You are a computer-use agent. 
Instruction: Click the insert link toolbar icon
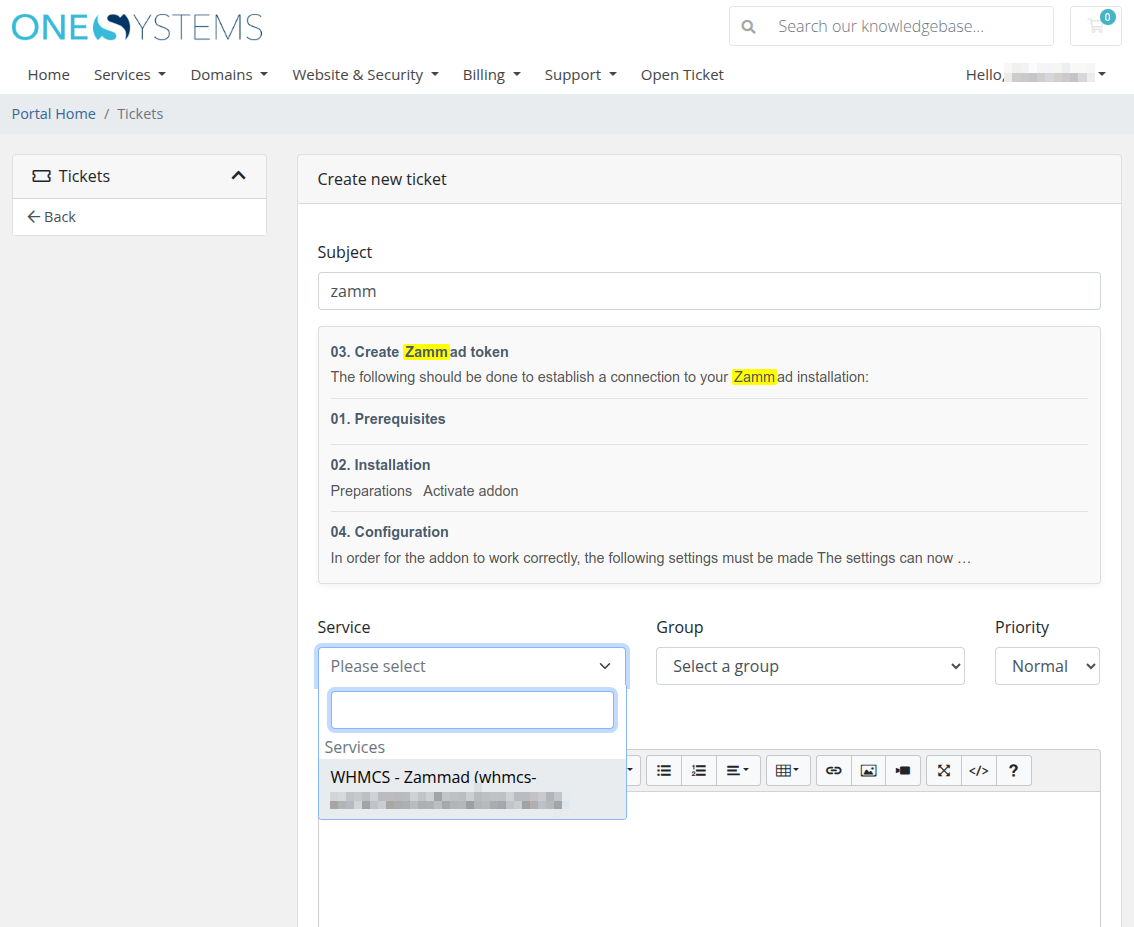pos(833,771)
